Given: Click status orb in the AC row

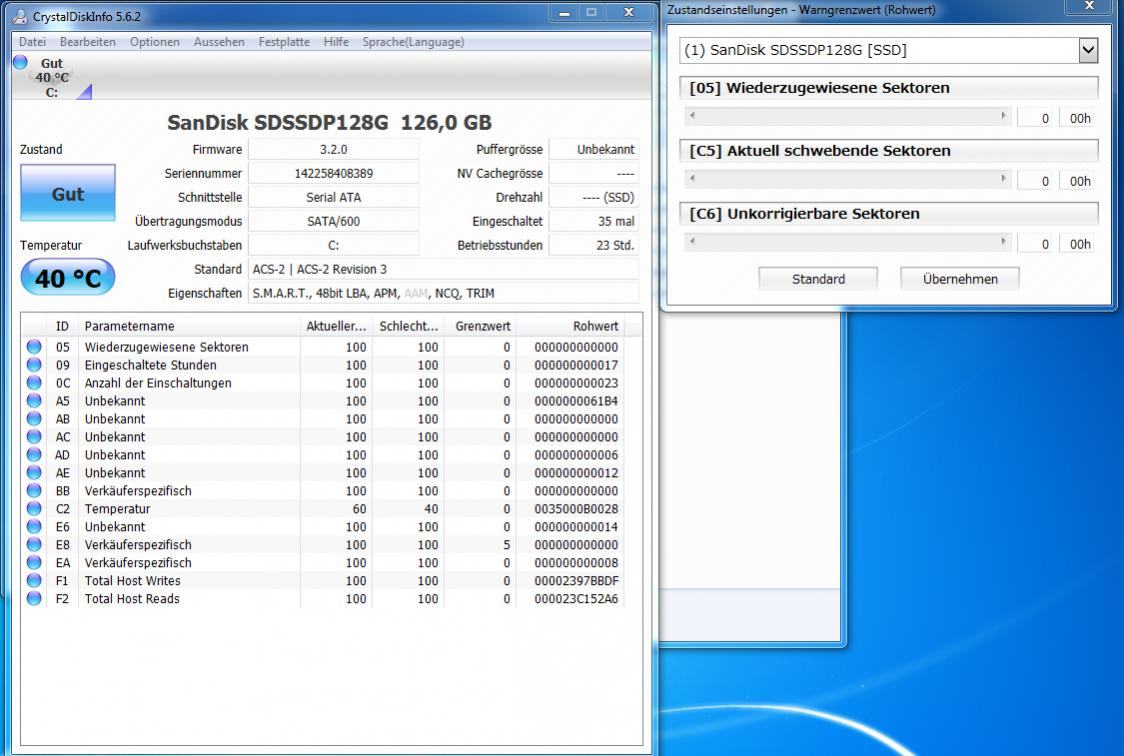Looking at the screenshot, I should pos(34,436).
